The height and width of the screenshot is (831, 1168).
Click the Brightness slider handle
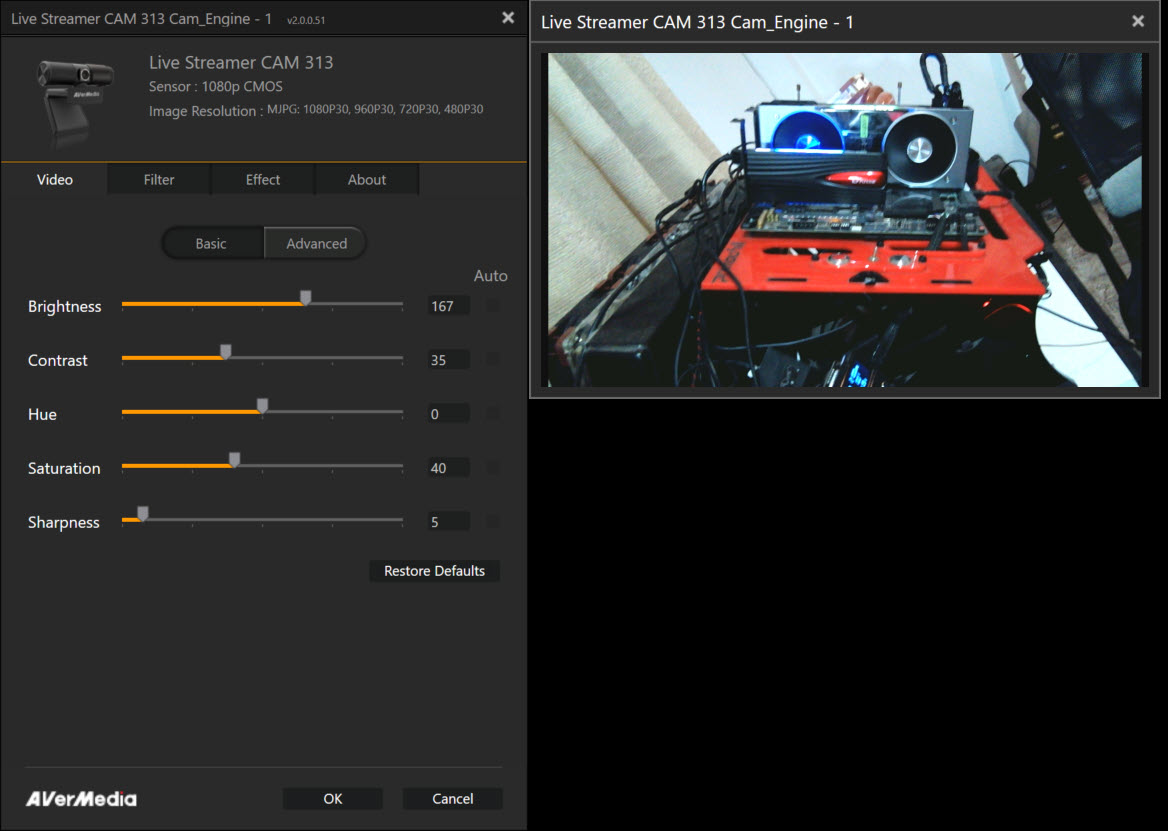click(305, 298)
